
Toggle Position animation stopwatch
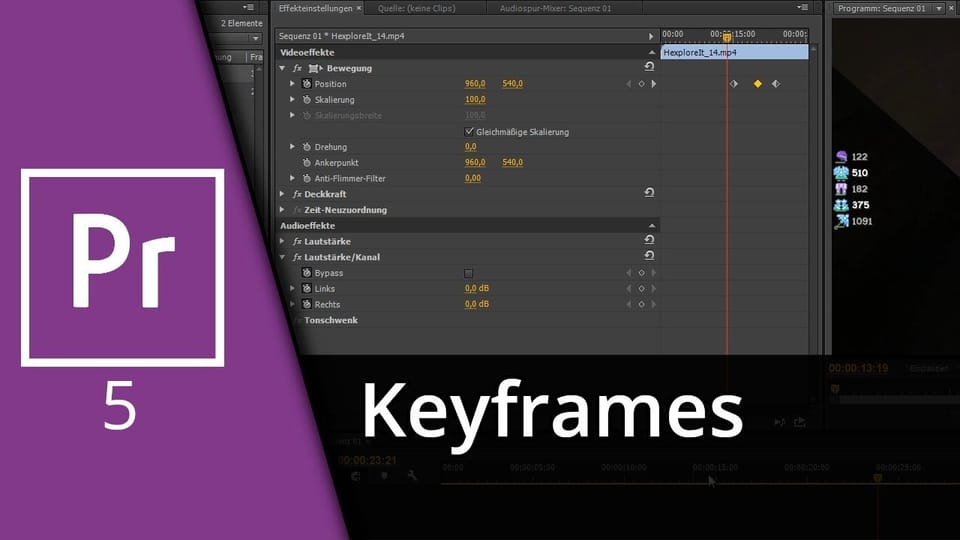click(307, 84)
